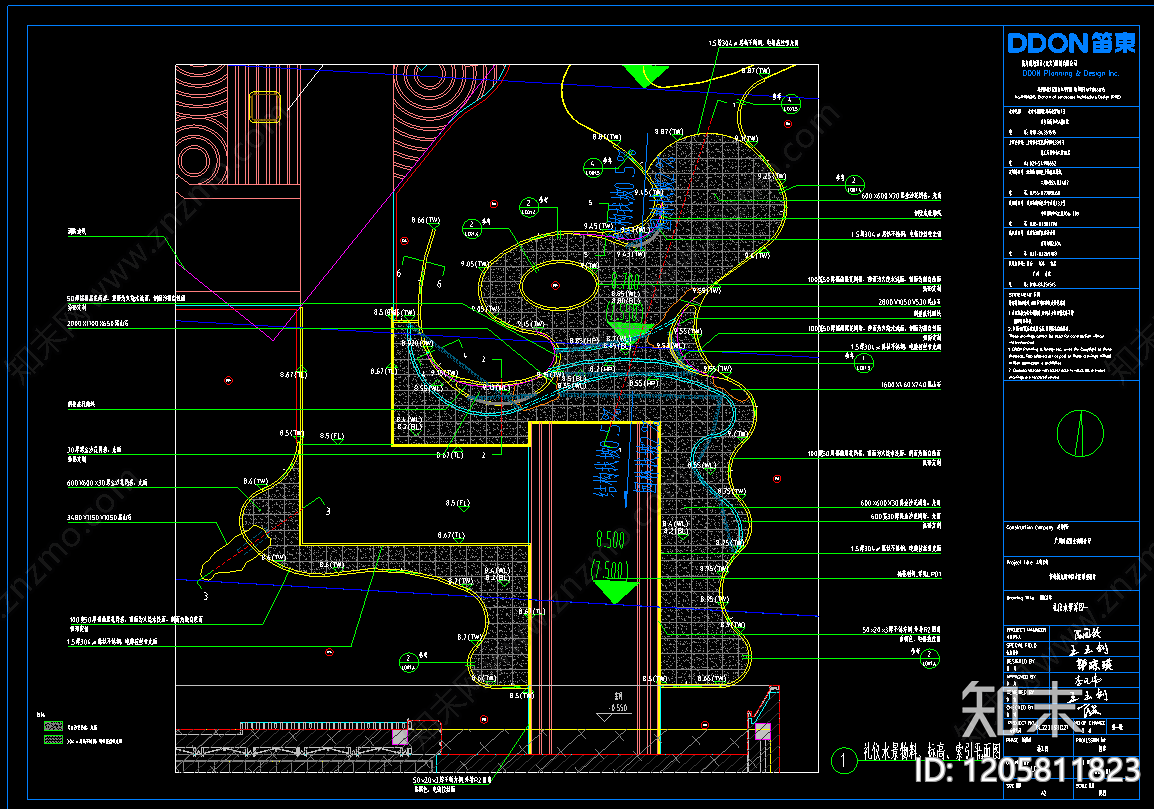This screenshot has height=809, width=1154.
Task: Click the yellow rounded square in the pink striped area
Action: [264, 107]
